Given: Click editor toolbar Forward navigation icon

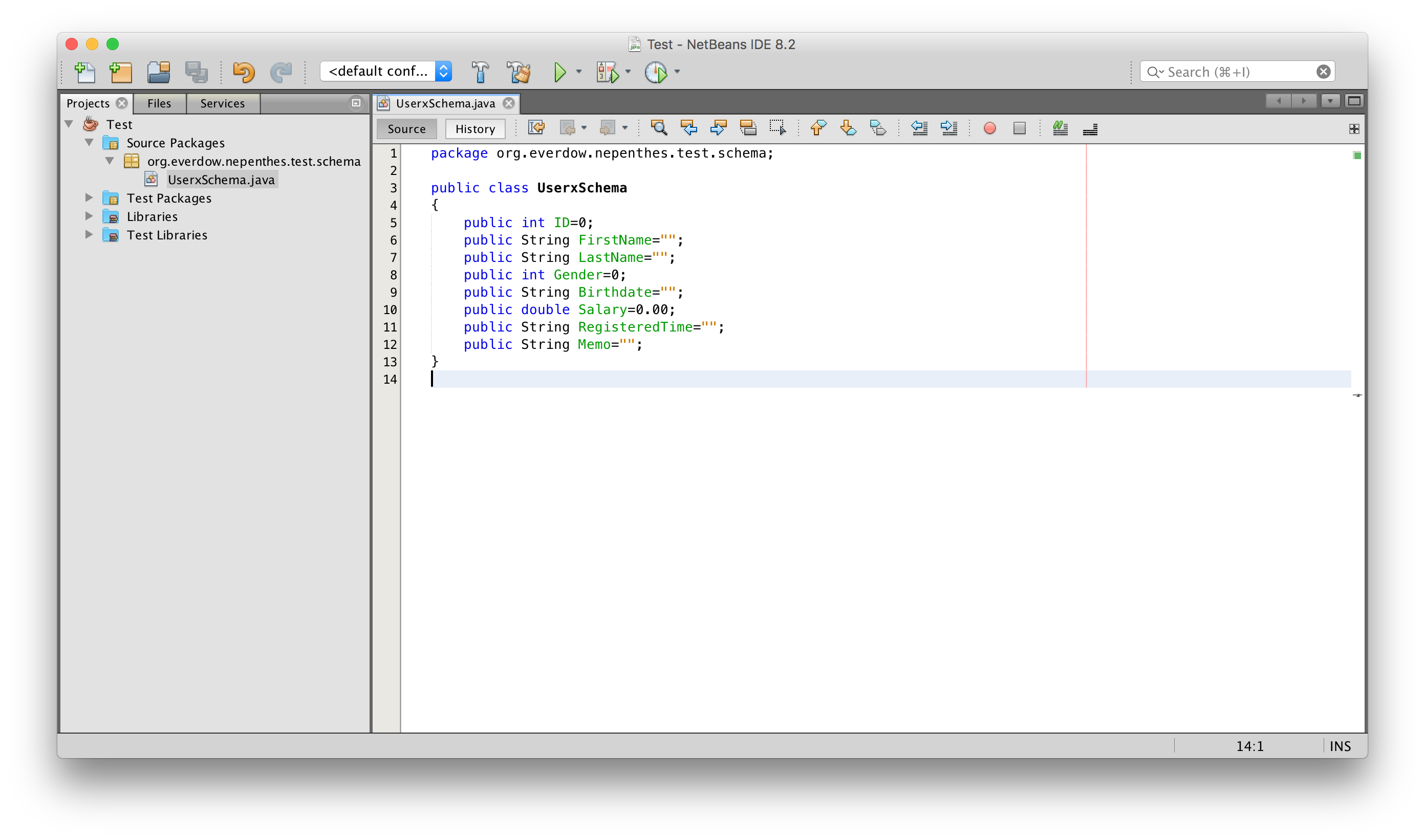Looking at the screenshot, I should click(607, 128).
